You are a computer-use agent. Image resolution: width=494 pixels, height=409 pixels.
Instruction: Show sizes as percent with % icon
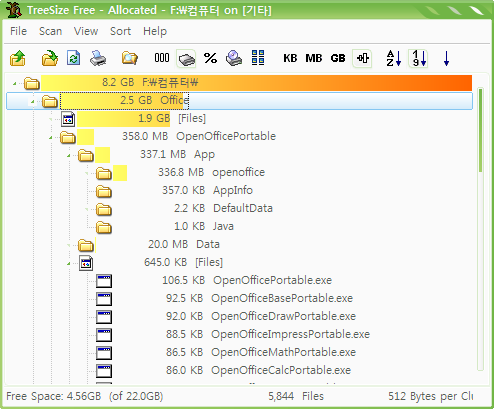[210, 58]
